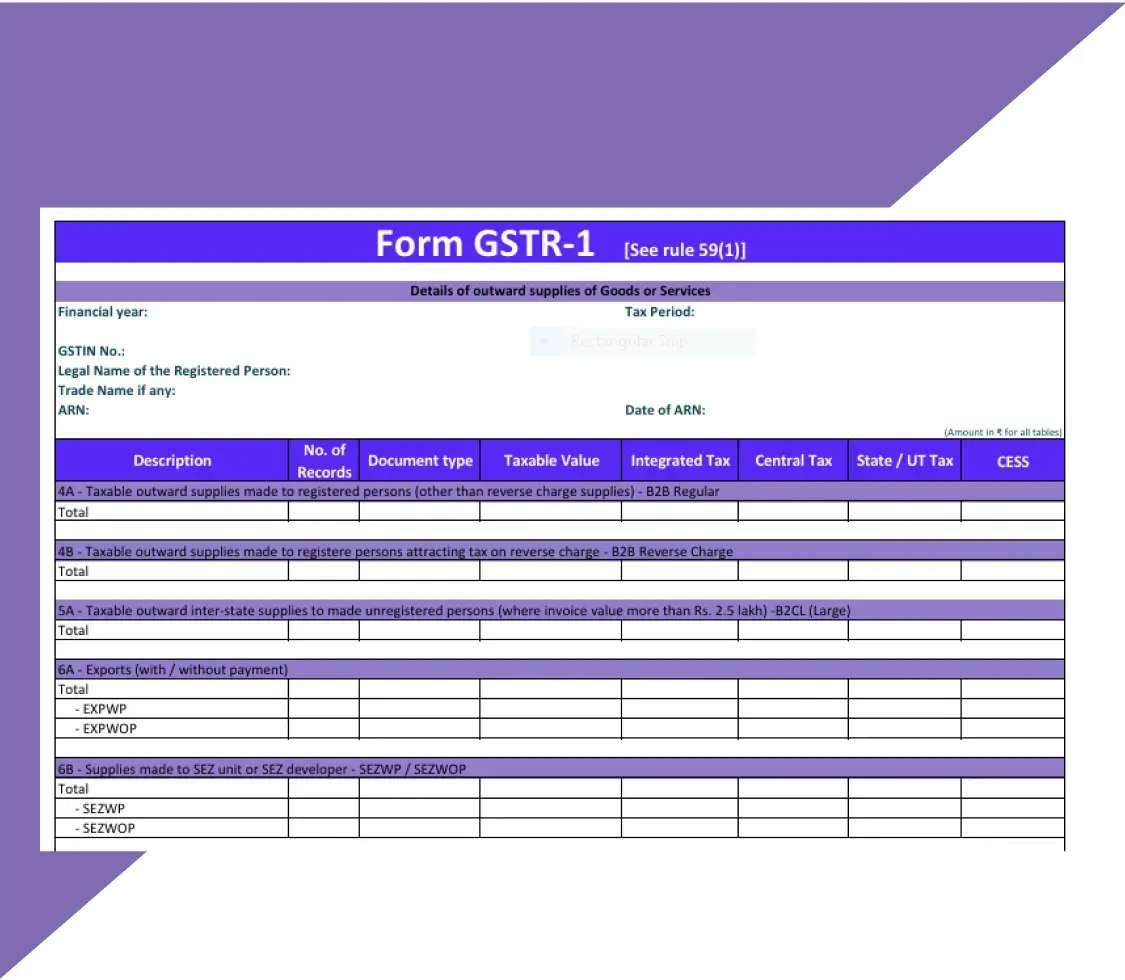The image size is (1125, 980).
Task: Select the Integrated Tax column header
Action: [680, 461]
